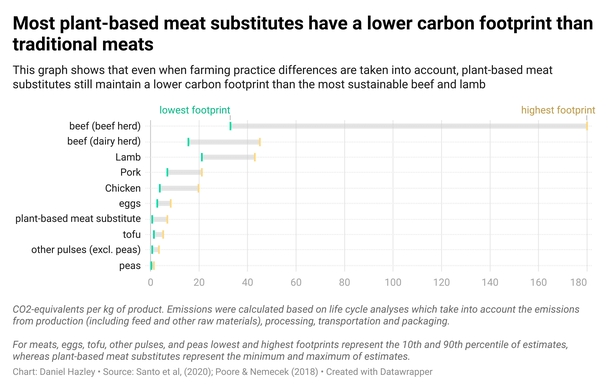Click the gray range bar for Lamb

pyautogui.click(x=228, y=157)
